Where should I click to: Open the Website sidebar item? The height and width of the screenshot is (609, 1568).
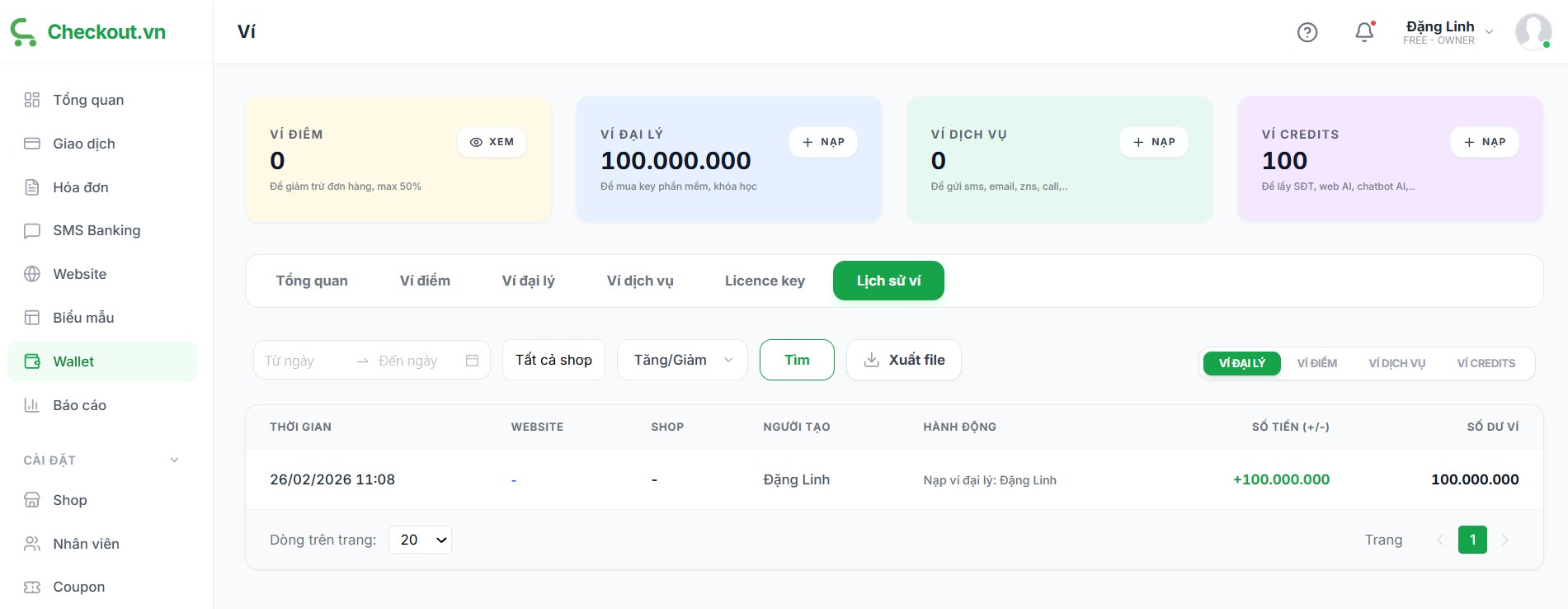(x=79, y=274)
